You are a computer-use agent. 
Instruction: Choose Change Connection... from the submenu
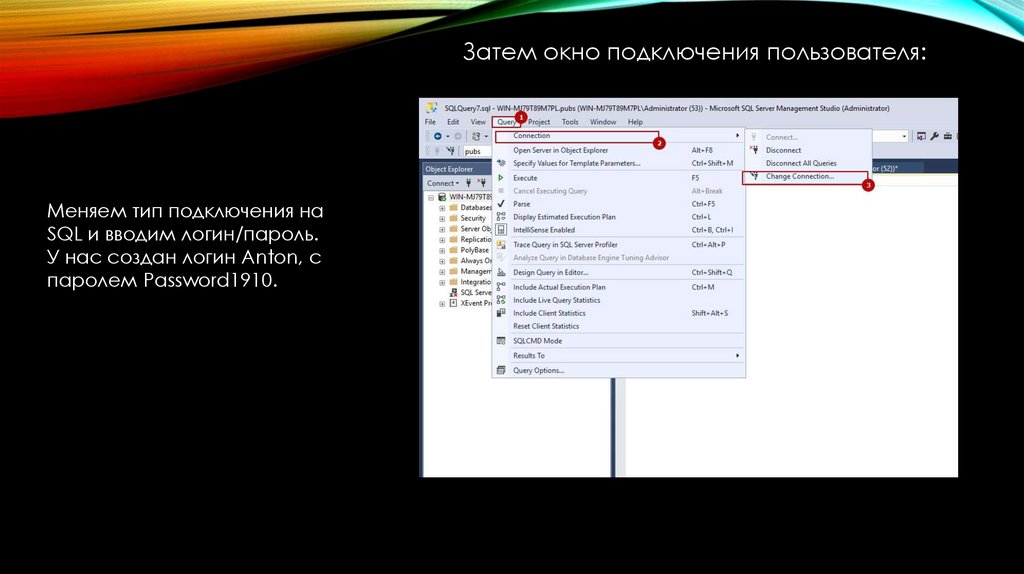(x=799, y=176)
